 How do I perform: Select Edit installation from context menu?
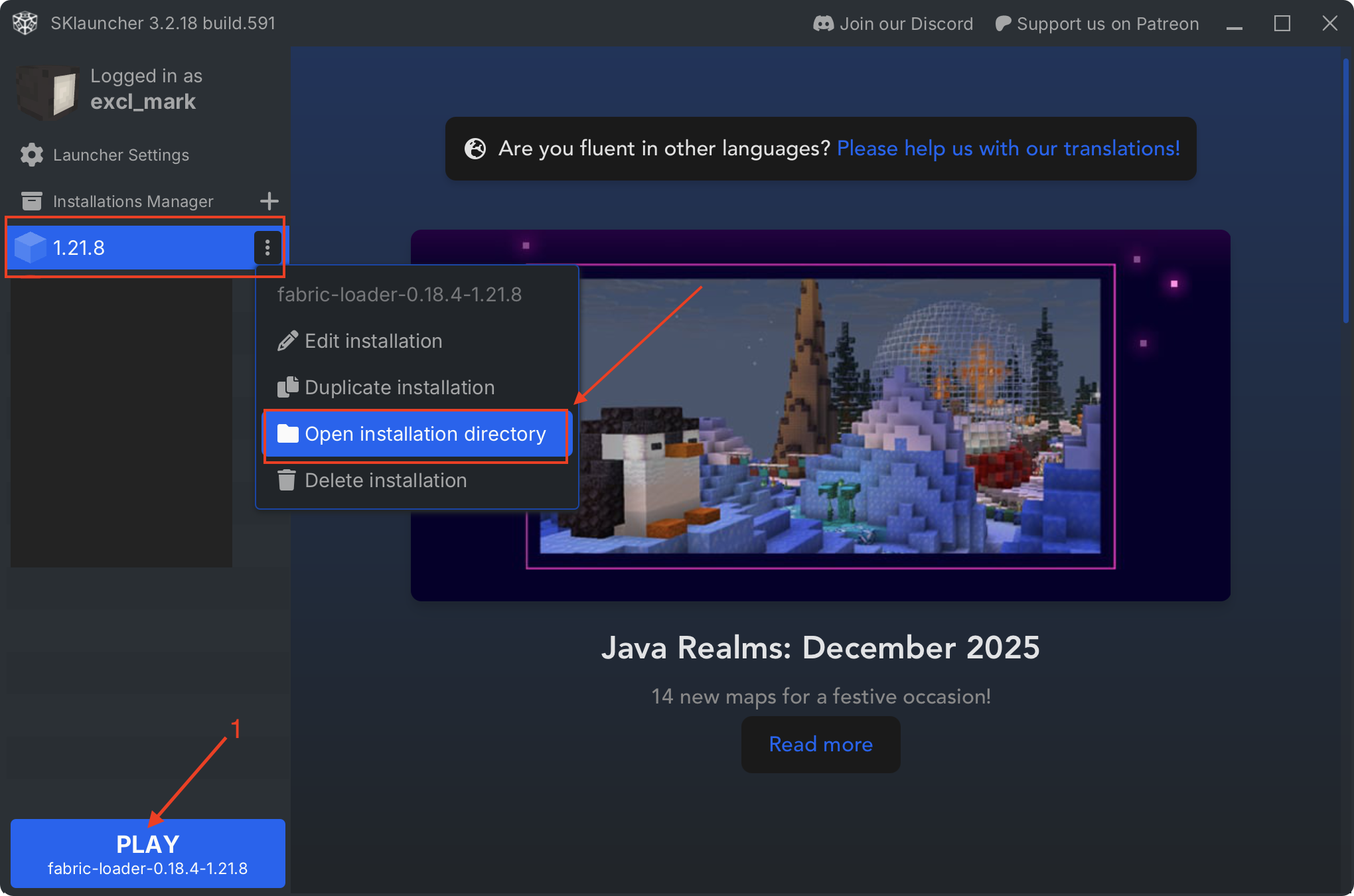(x=373, y=341)
